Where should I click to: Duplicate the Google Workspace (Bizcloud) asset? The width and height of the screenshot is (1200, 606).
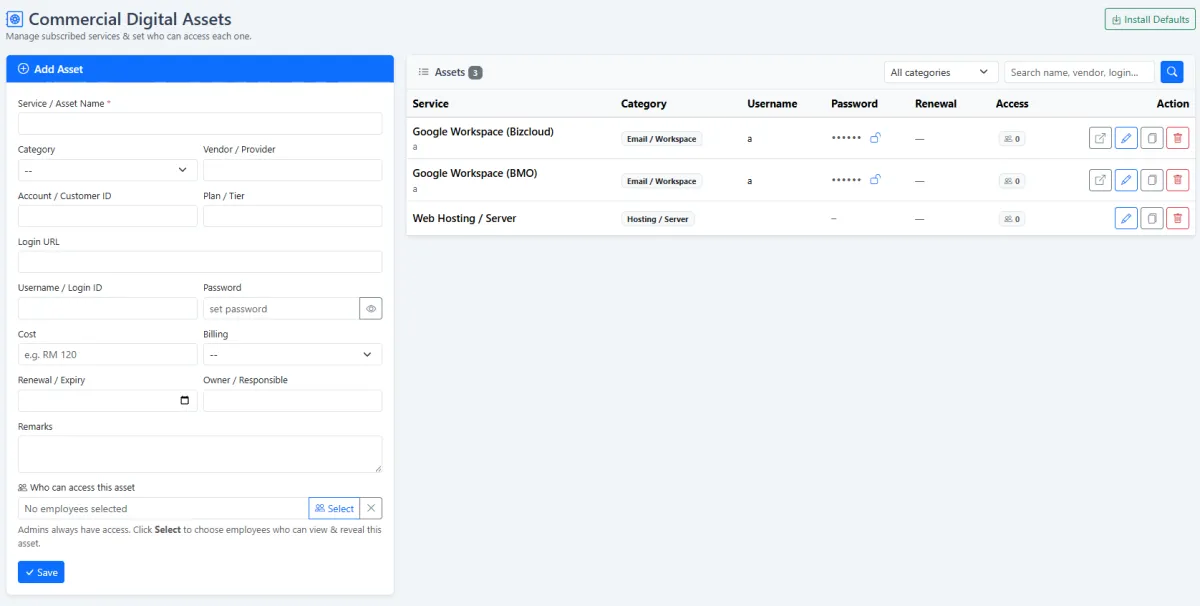1152,138
